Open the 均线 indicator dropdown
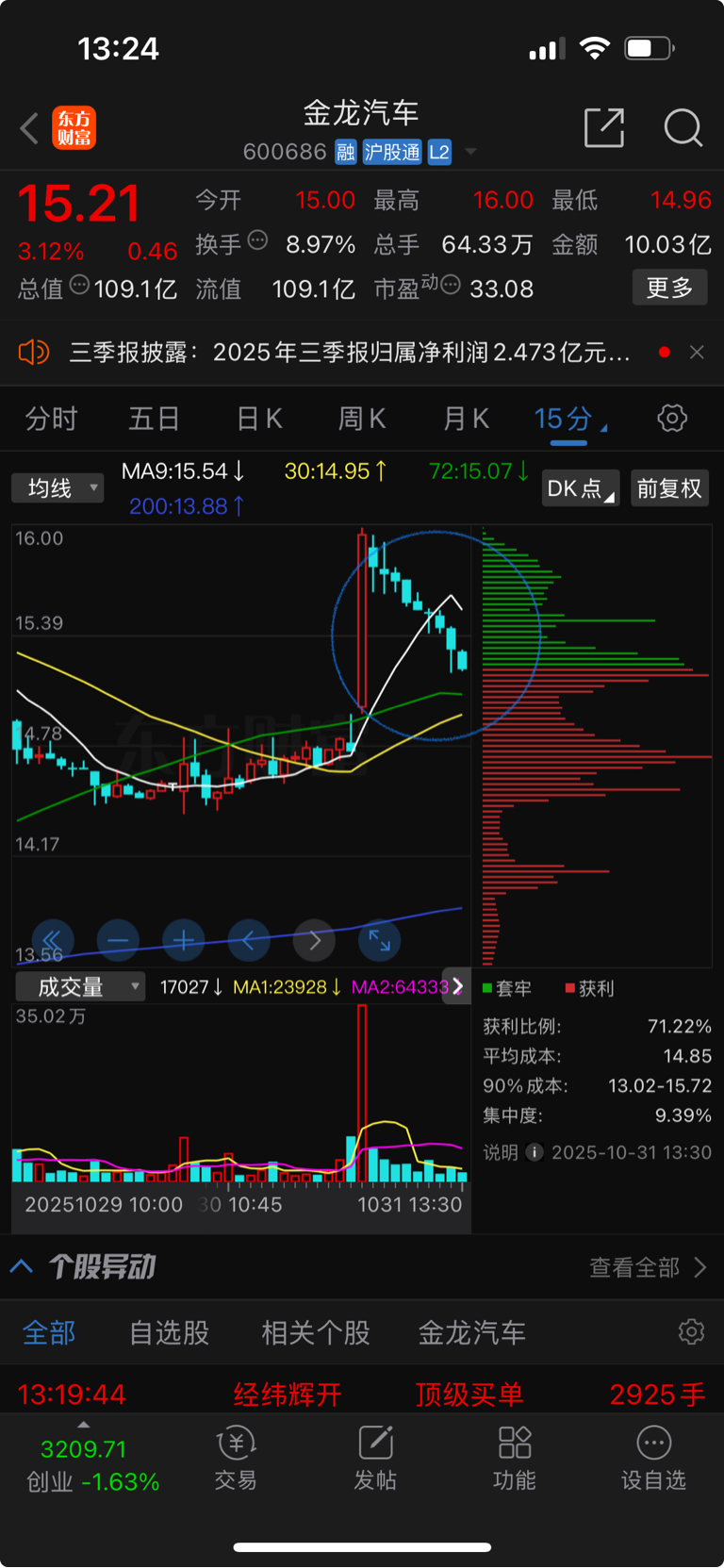 click(58, 487)
